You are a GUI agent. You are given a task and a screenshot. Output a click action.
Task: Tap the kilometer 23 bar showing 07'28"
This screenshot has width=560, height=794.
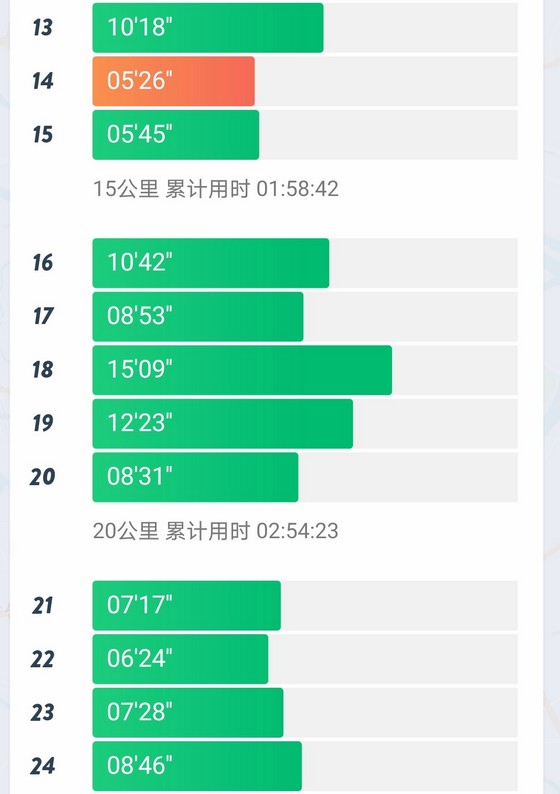tap(188, 713)
